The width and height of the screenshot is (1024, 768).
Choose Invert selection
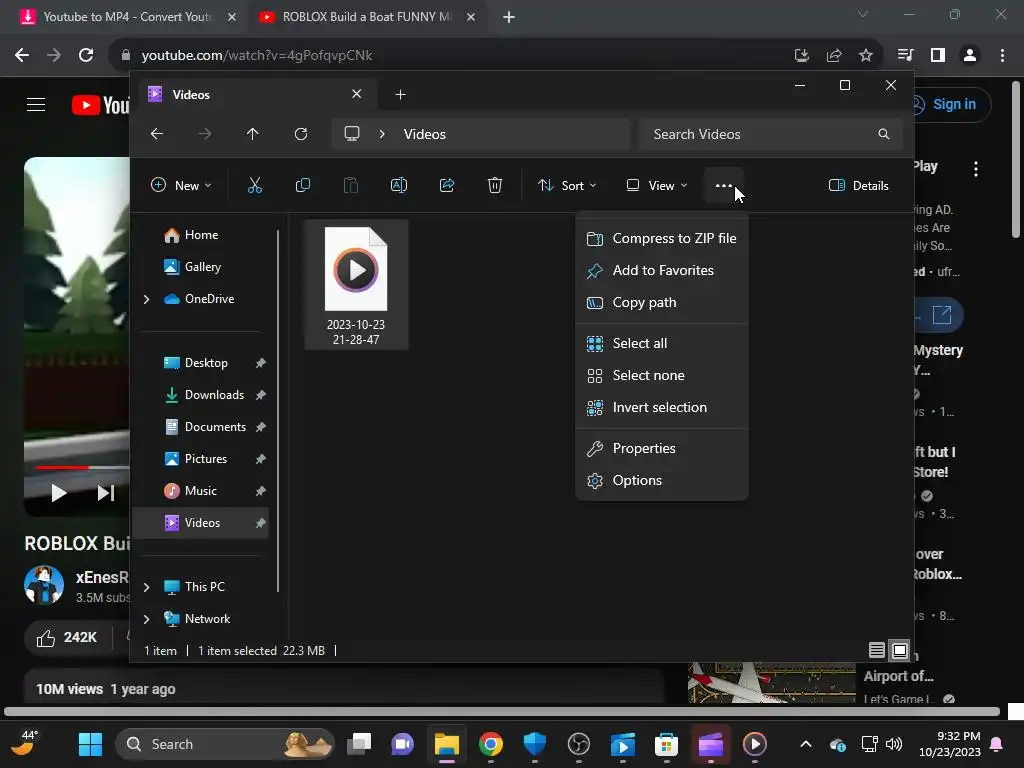point(662,408)
